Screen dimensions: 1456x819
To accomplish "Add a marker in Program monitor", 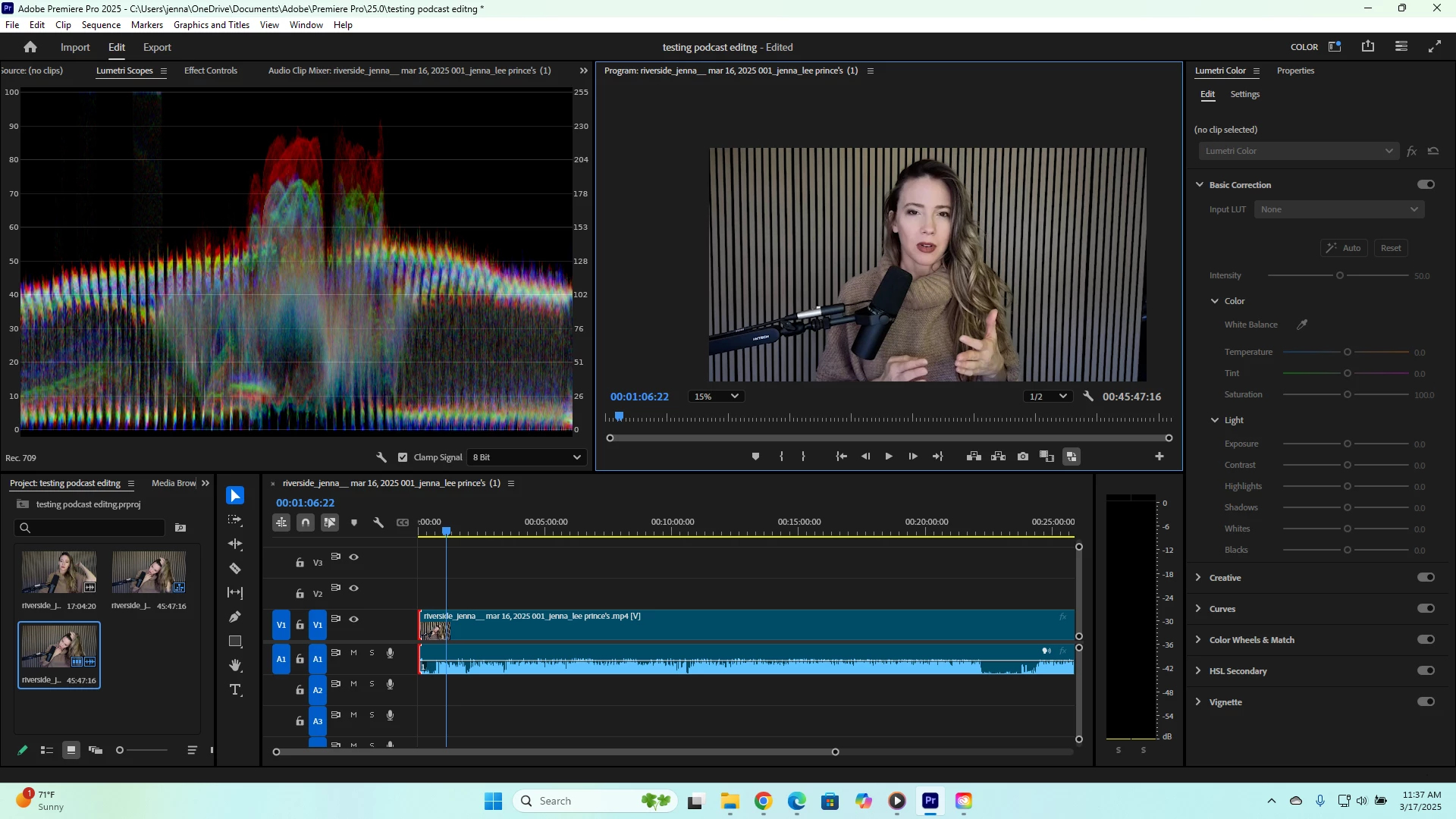I will pyautogui.click(x=755, y=457).
